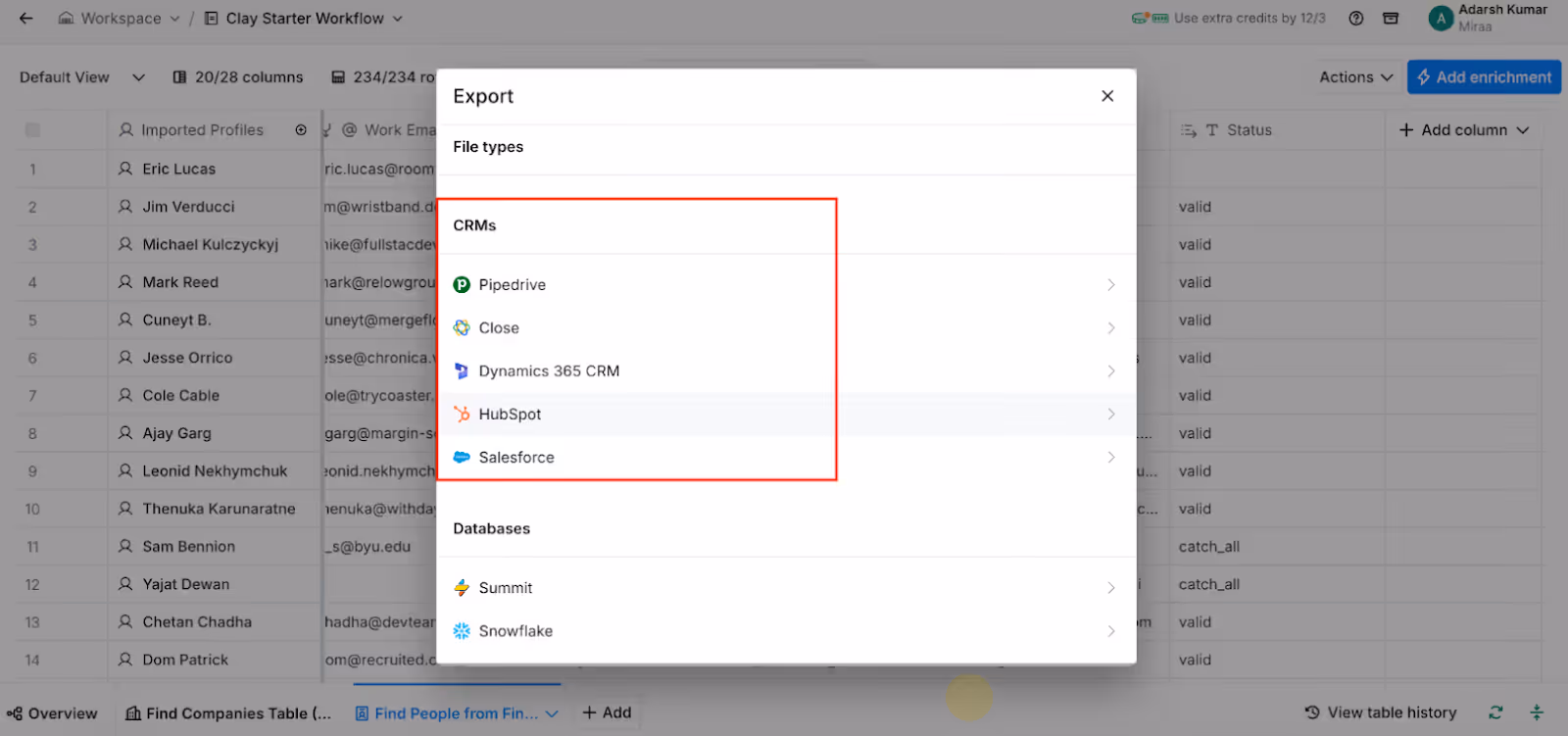Expand Summit database chevron arrow
The height and width of the screenshot is (736, 1568).
(x=1111, y=588)
